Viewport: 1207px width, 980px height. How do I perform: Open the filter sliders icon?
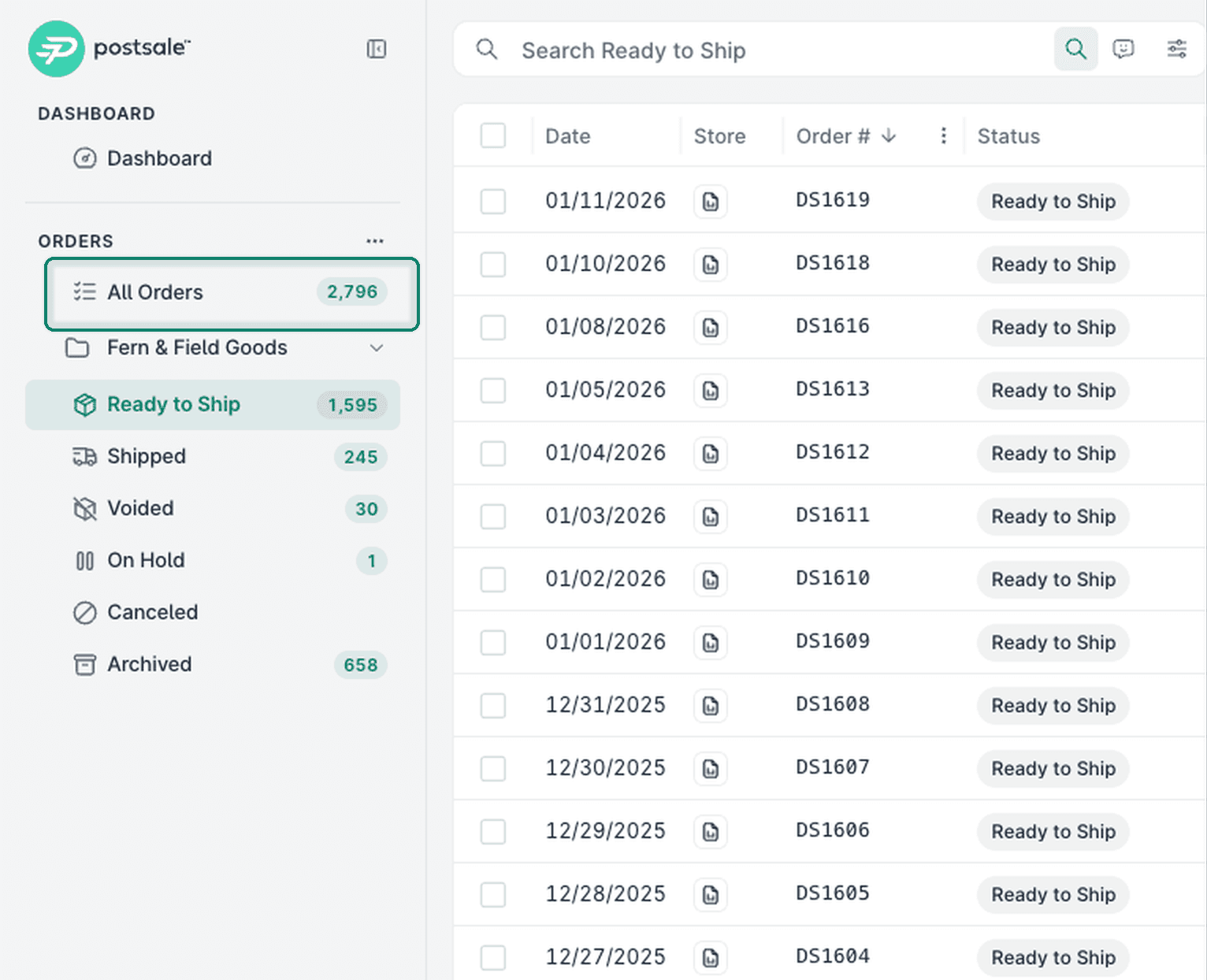coord(1176,49)
